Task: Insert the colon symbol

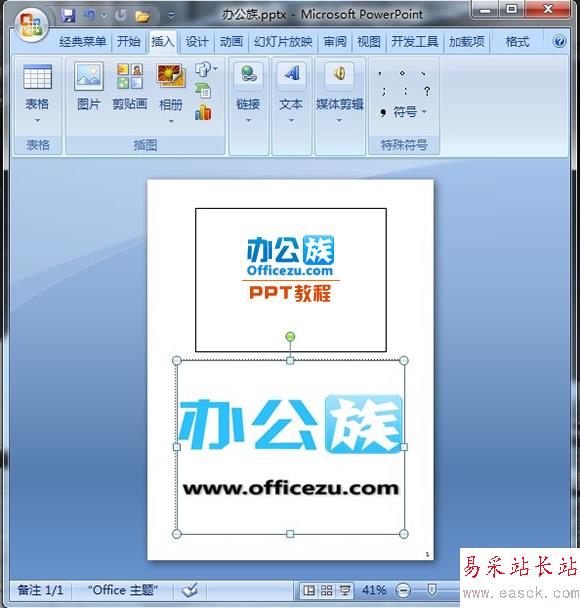Action: [405, 92]
